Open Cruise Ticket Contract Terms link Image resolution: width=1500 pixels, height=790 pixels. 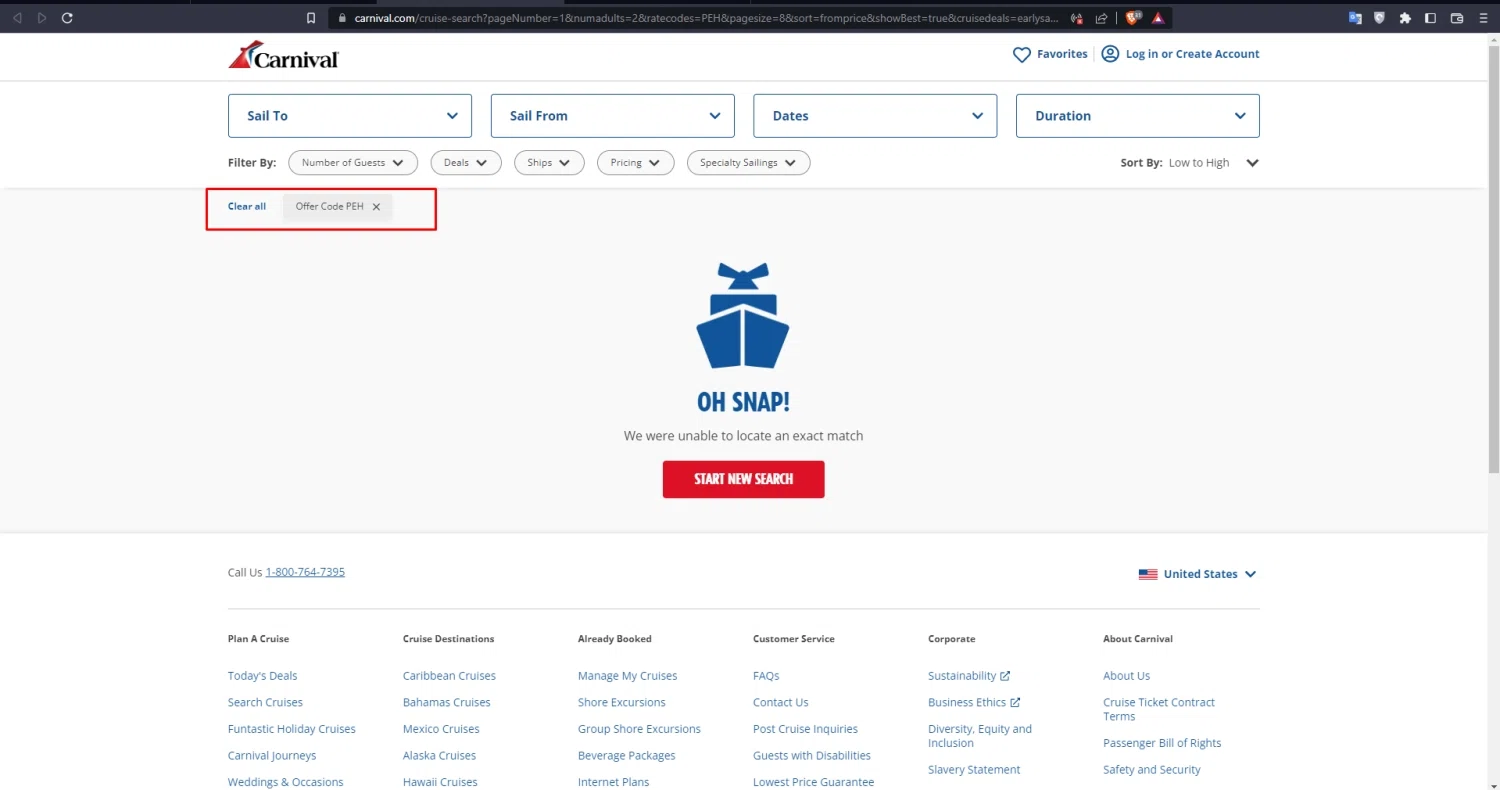coord(1159,709)
